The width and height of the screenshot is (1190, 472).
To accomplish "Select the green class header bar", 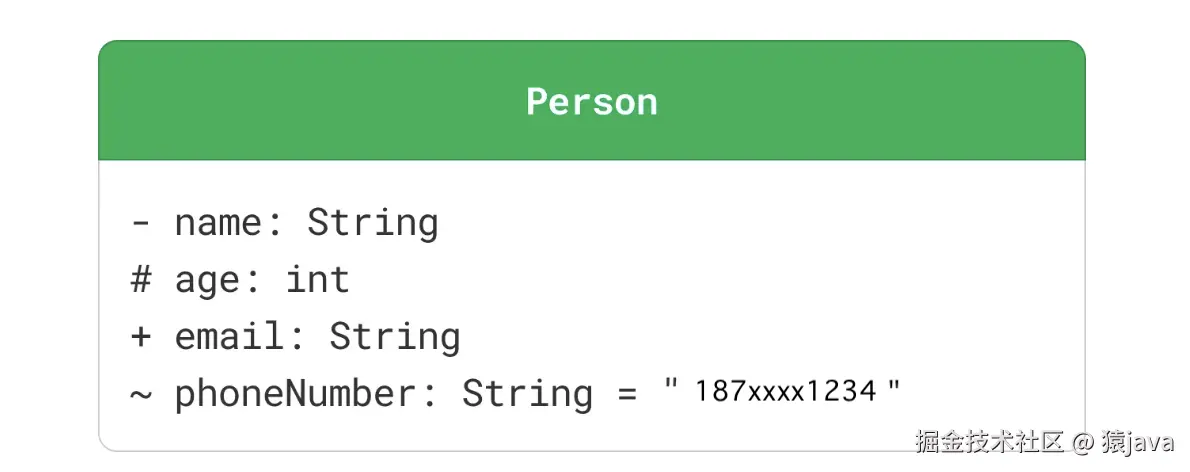I will (300, 101).
